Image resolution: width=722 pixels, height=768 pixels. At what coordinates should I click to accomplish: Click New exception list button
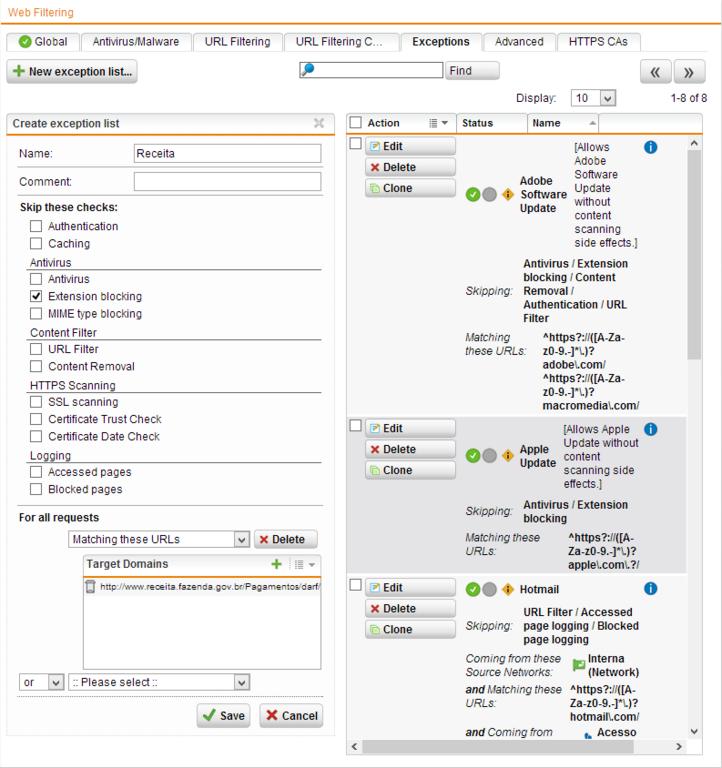pyautogui.click(x=72, y=72)
